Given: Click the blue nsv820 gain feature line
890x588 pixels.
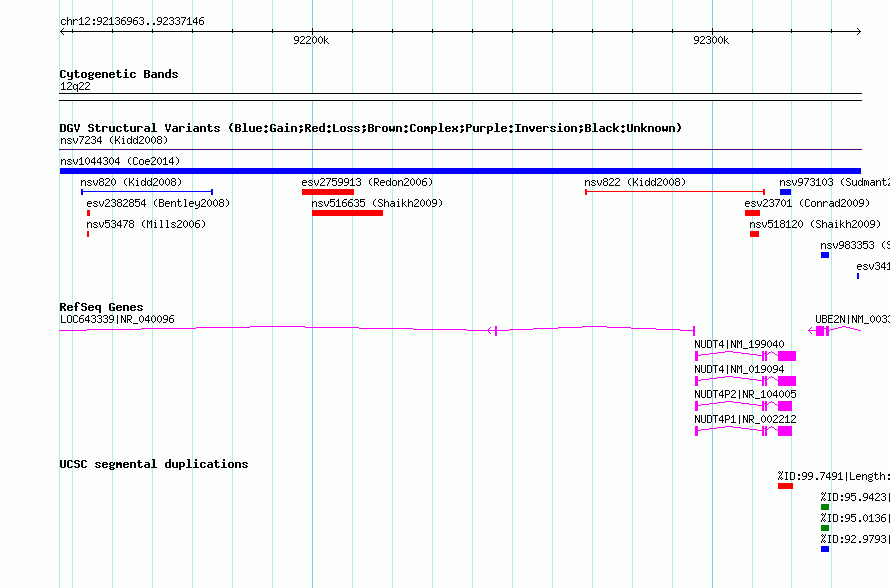Looking at the screenshot, I should 147,192.
